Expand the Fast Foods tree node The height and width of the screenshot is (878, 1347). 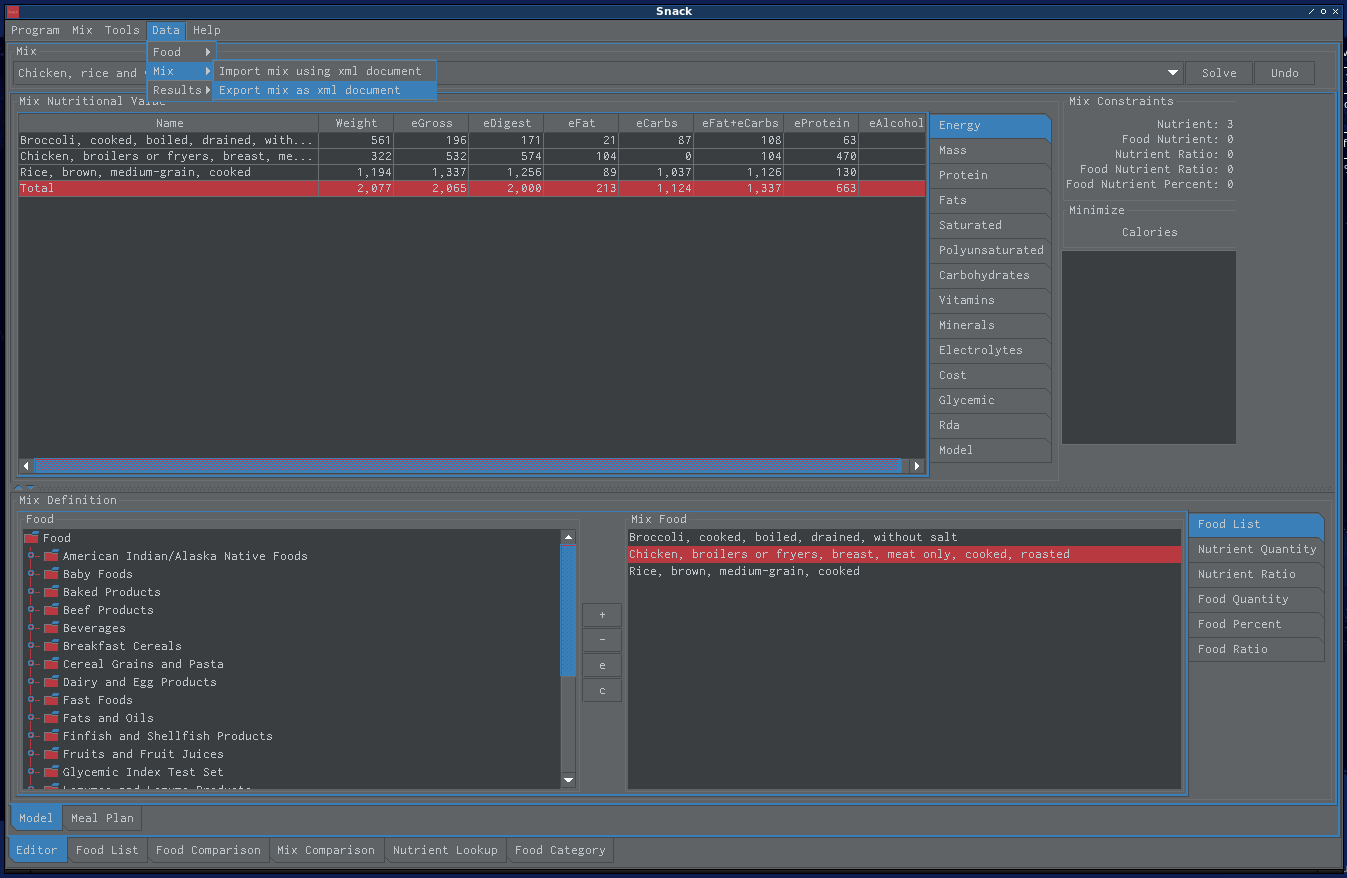(x=32, y=700)
